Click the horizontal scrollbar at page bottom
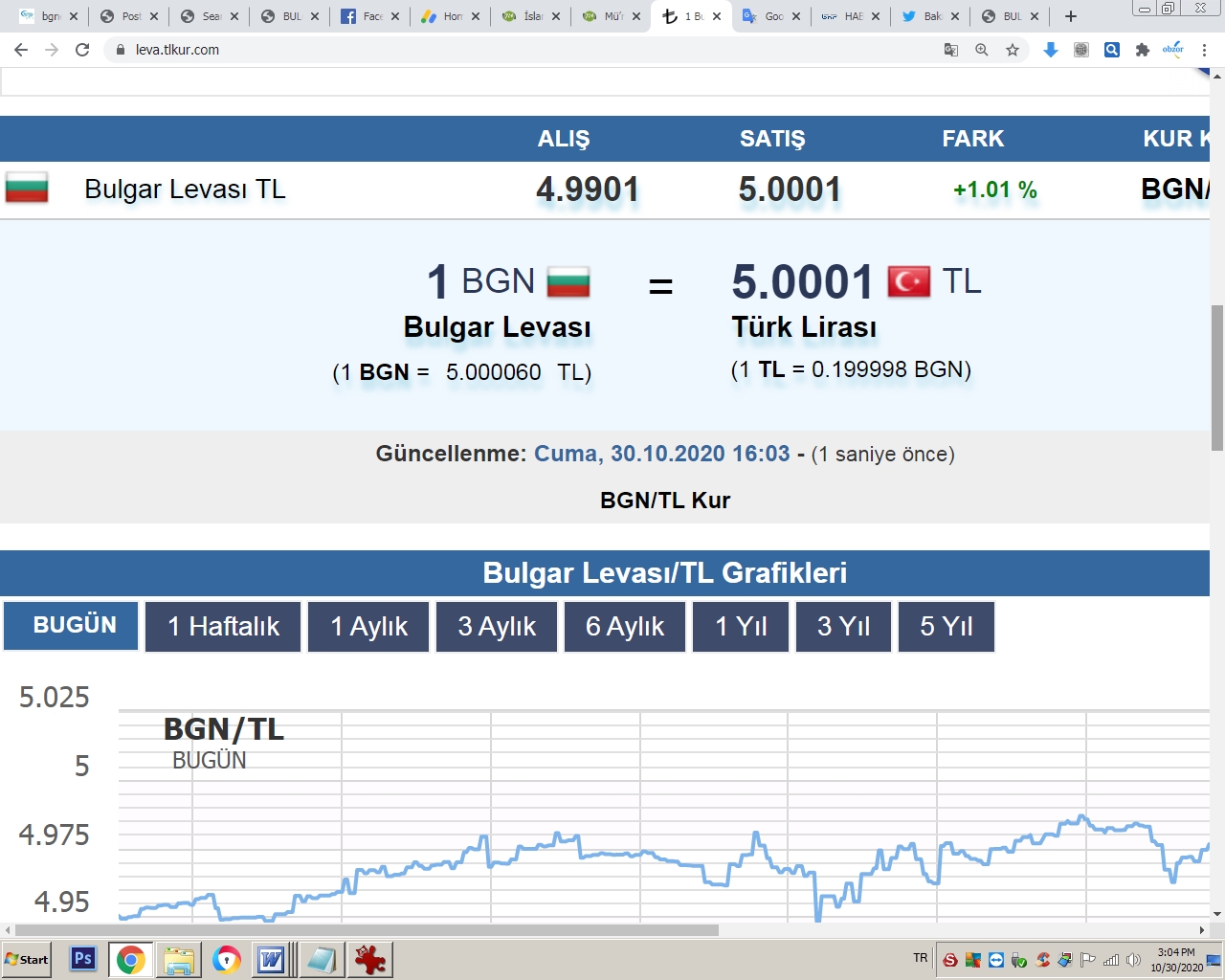 [x=364, y=930]
